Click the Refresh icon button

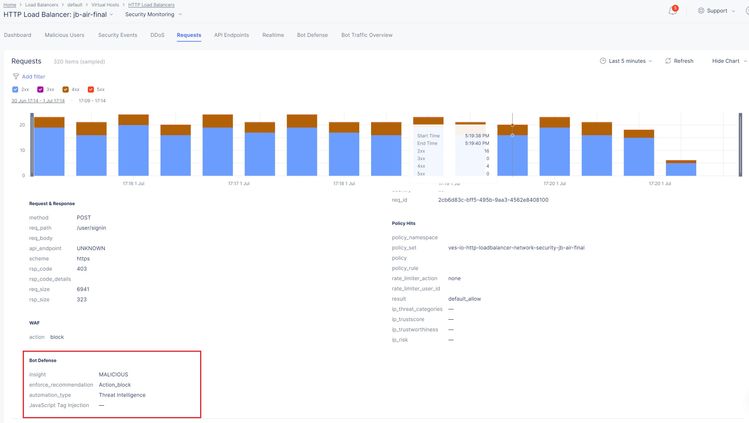click(x=666, y=61)
